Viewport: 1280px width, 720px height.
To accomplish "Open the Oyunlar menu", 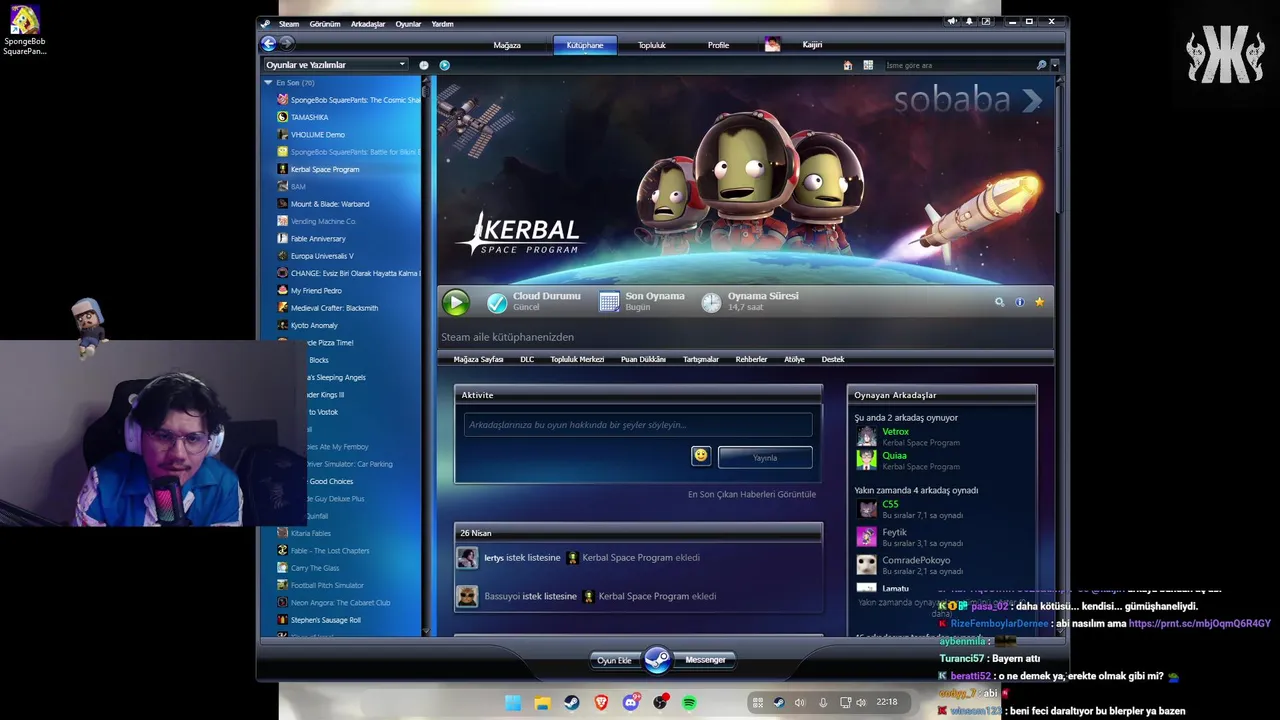I will [x=408, y=24].
